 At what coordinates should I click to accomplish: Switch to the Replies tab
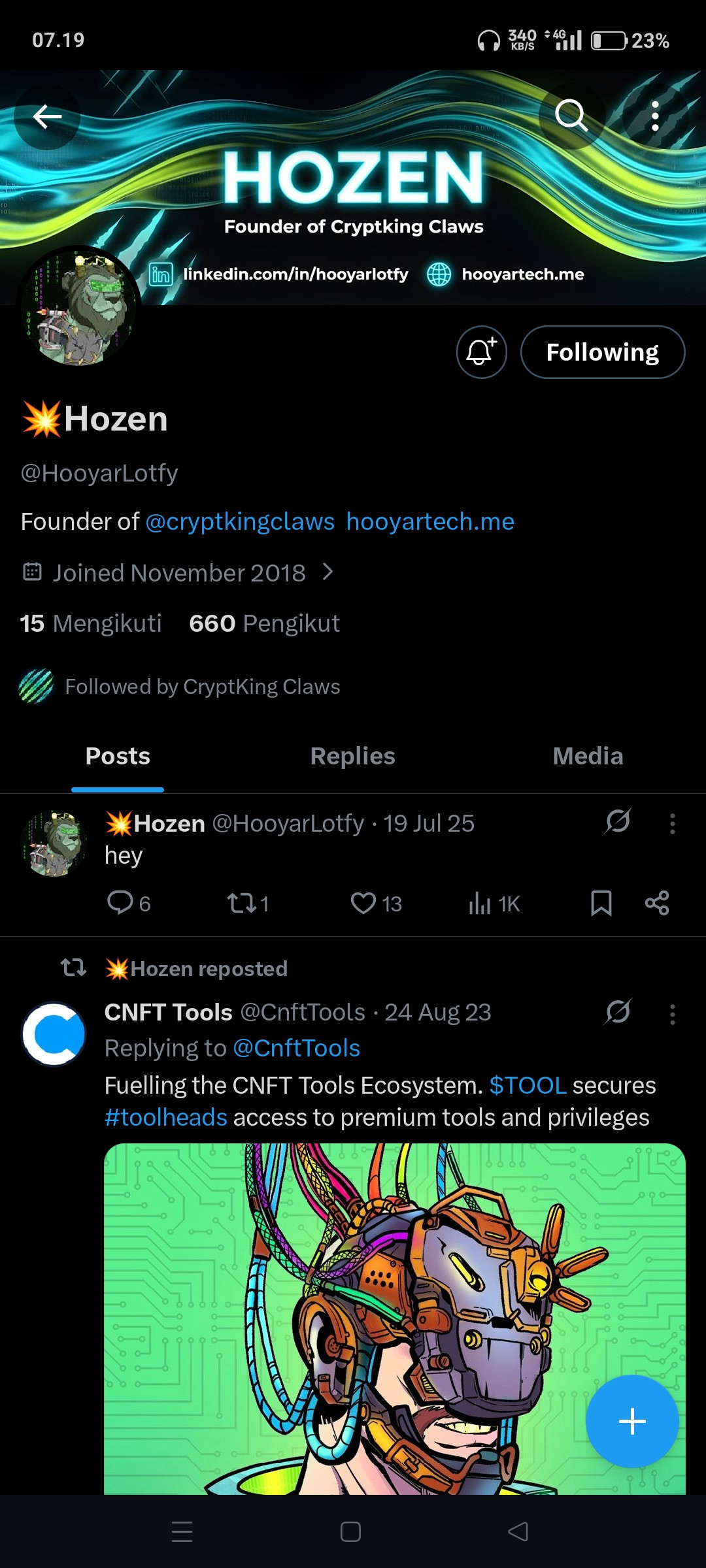353,756
